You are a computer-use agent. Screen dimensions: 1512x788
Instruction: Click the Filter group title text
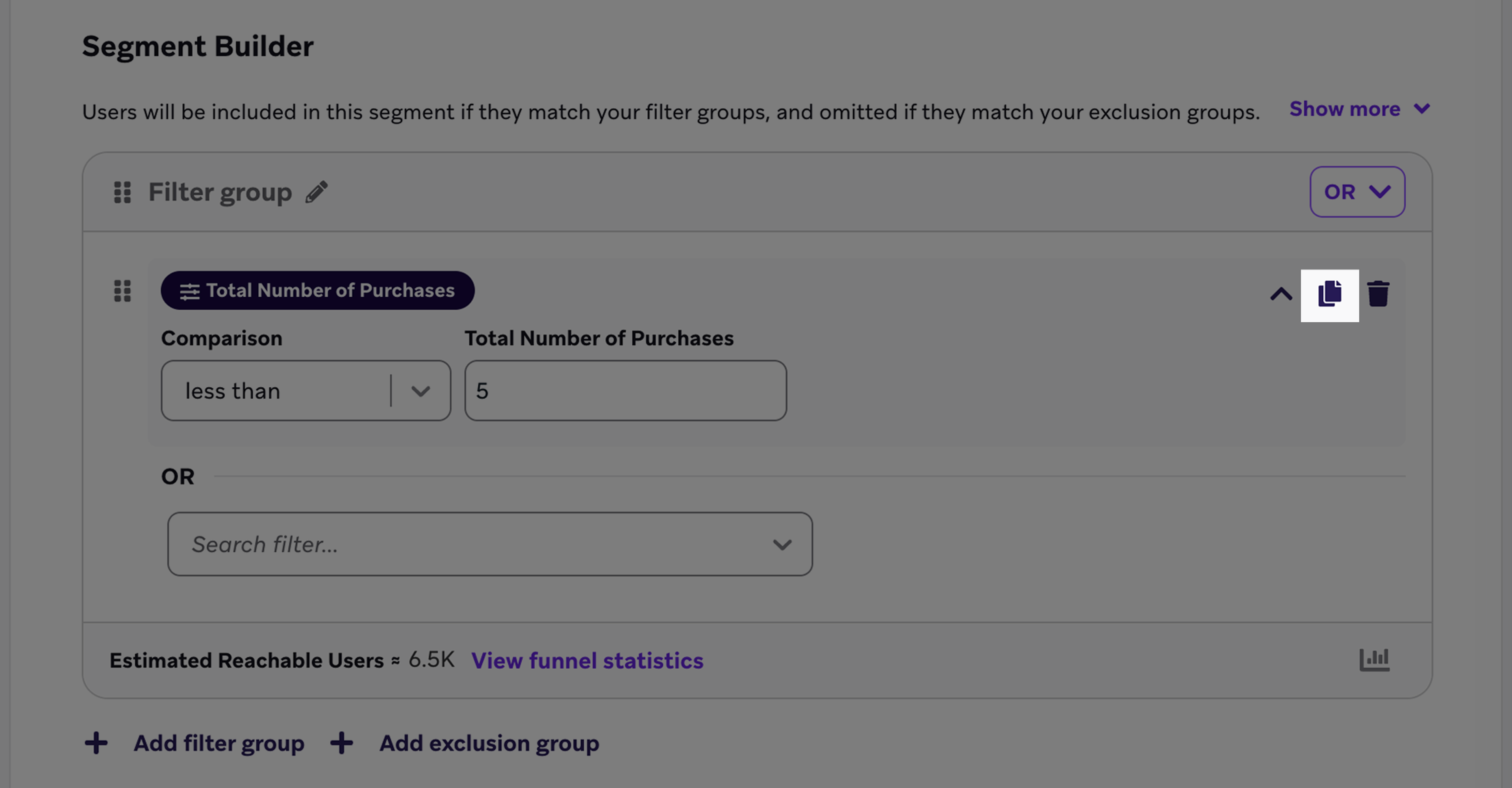[220, 192]
